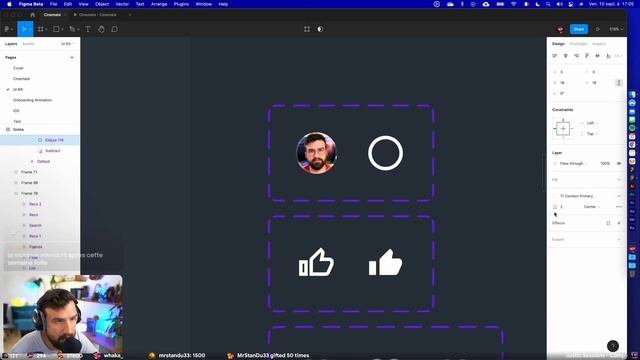Screen dimensions: 640x360
Task: Go to the Figma home icon
Action: tap(33, 15)
